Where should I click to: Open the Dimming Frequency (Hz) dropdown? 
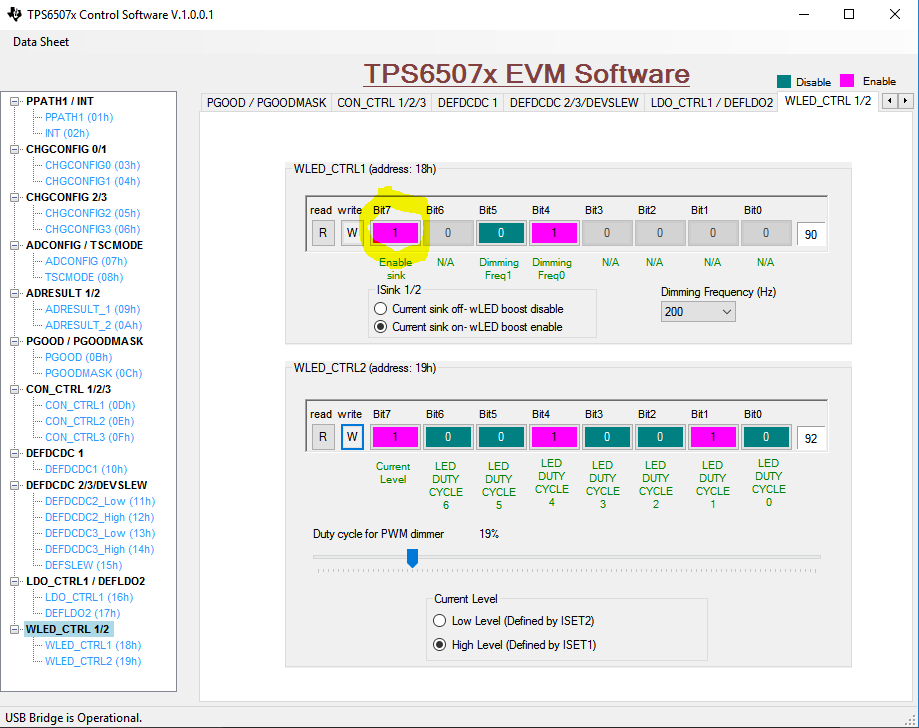698,312
